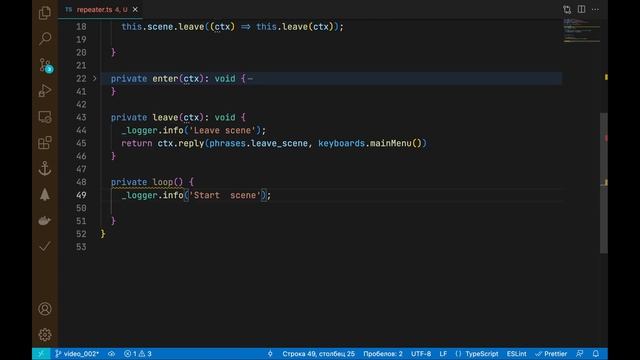The width and height of the screenshot is (640, 360).
Task: Open the More Actions ellipsis menu
Action: (596, 9)
